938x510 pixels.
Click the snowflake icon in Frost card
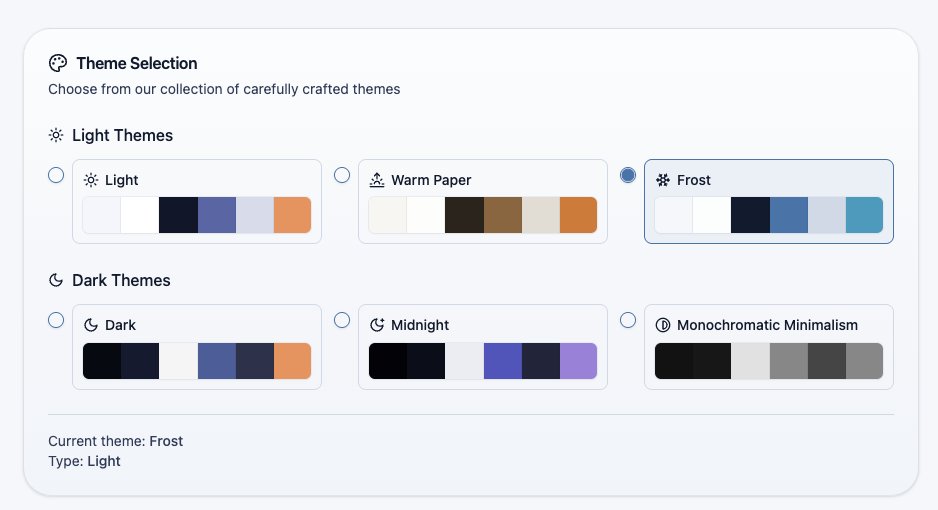pyautogui.click(x=663, y=180)
